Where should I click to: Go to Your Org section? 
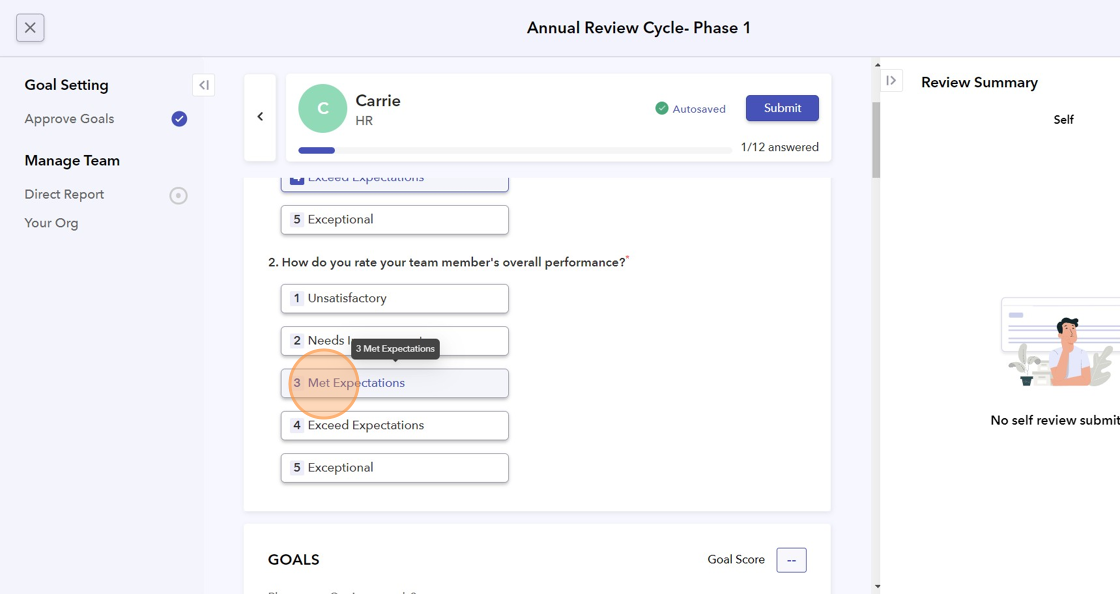coord(51,223)
